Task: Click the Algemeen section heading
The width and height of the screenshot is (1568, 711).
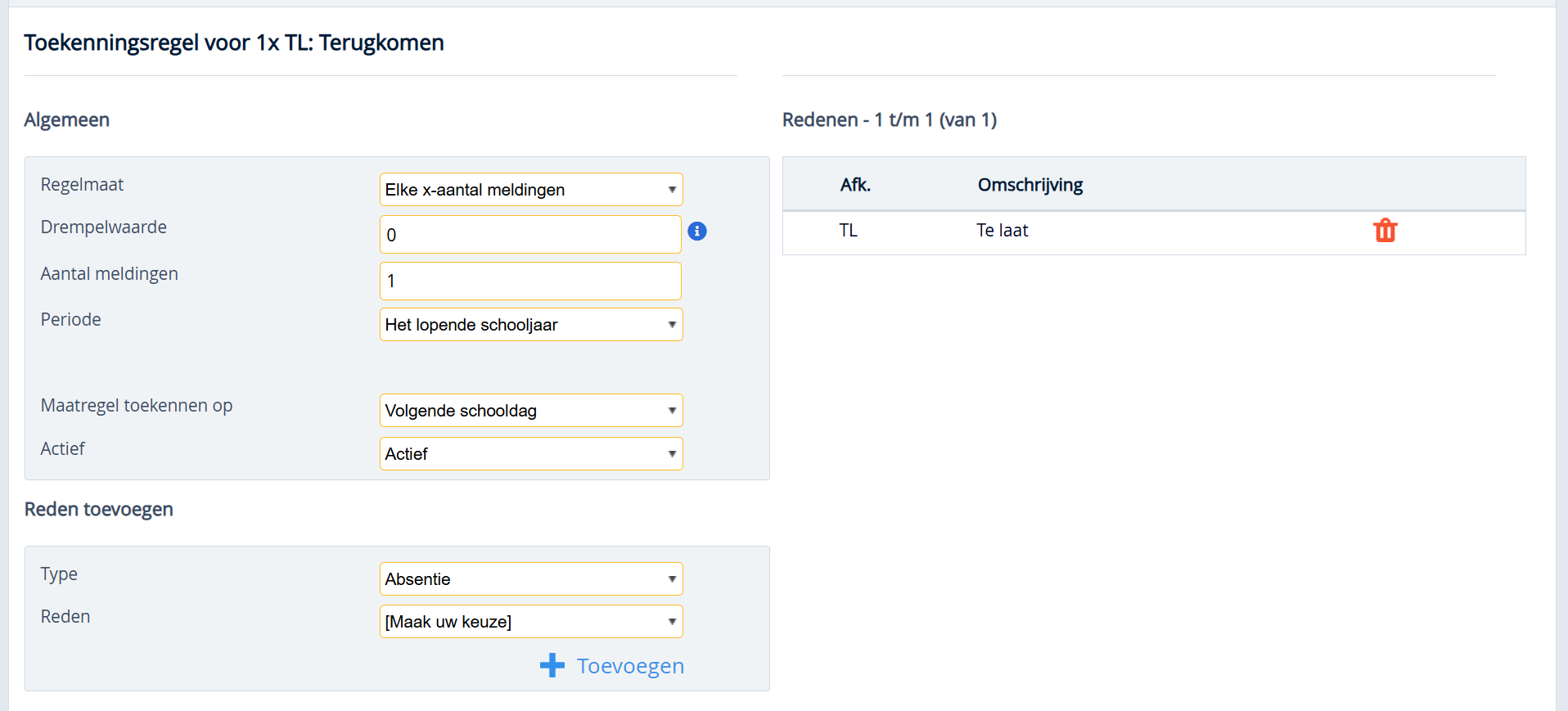Action: pos(67,120)
